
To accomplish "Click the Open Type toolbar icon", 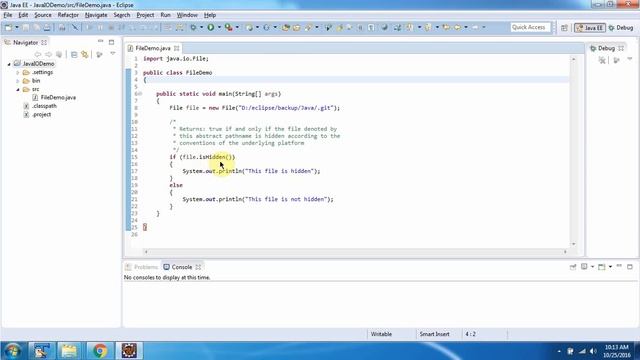I will pyautogui.click(x=286, y=27).
